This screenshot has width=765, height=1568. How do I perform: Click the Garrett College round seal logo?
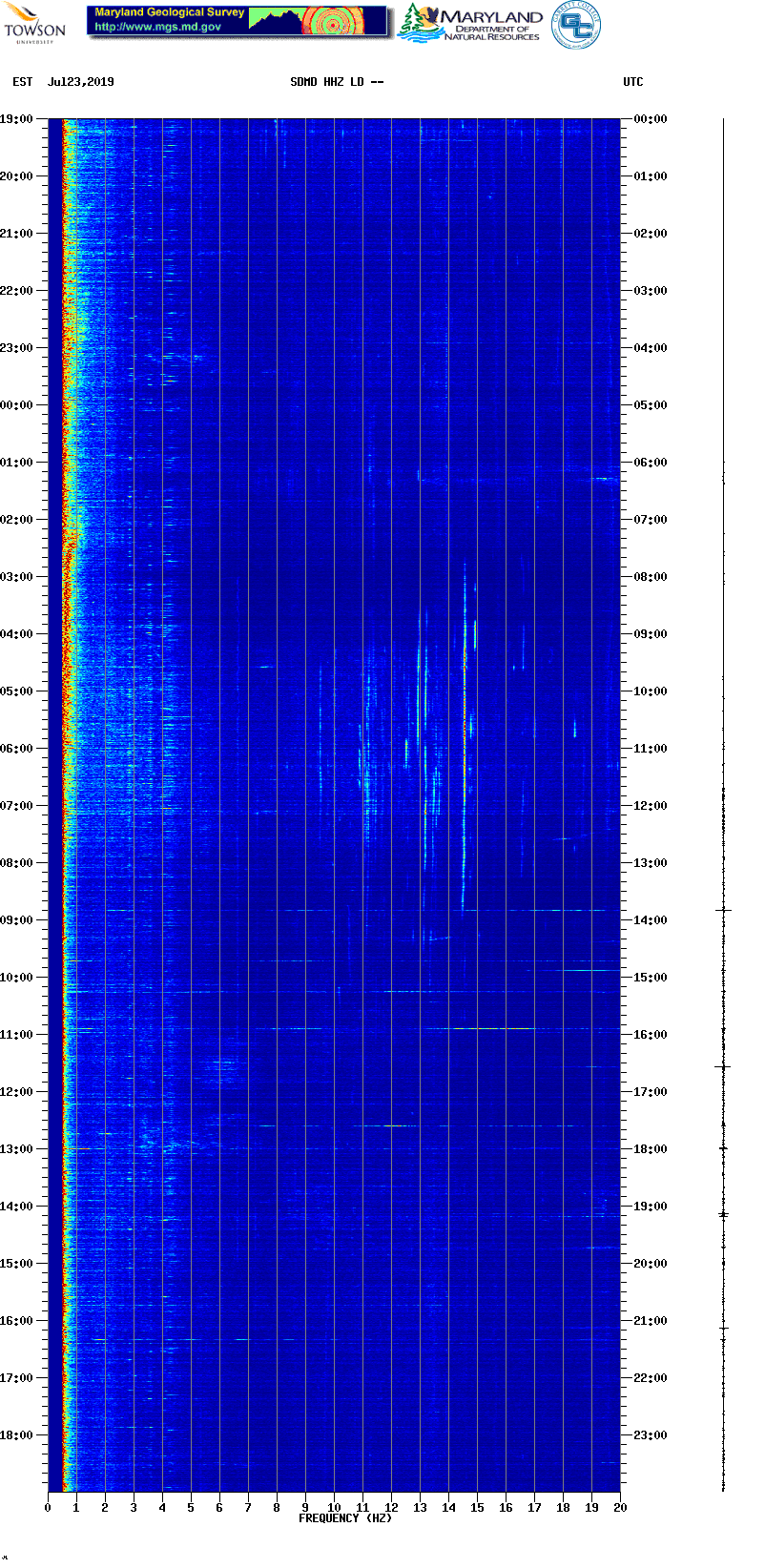tap(576, 25)
